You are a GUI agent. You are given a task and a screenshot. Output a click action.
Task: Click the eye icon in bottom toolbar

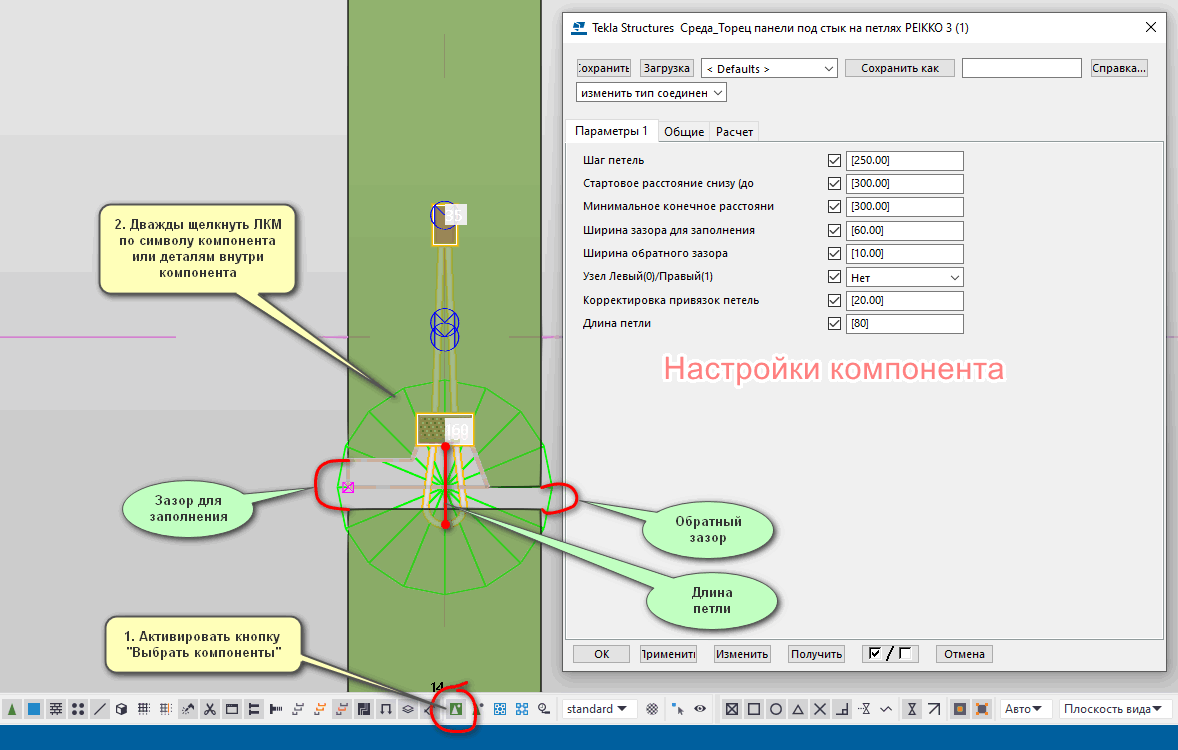pos(700,709)
